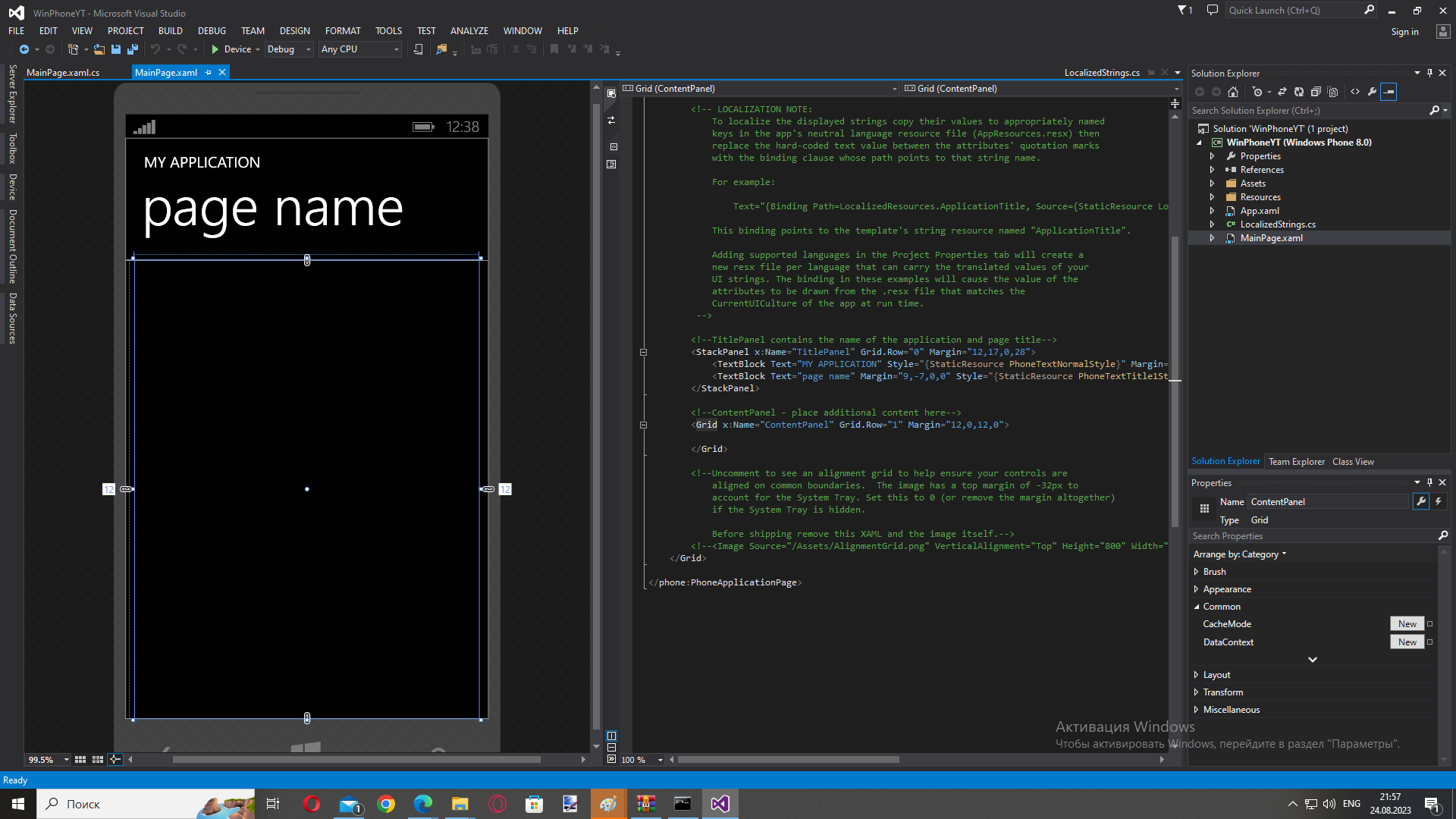1456x819 pixels.
Task: Click the View Code icon in Solution Explorer
Action: [x=1355, y=92]
